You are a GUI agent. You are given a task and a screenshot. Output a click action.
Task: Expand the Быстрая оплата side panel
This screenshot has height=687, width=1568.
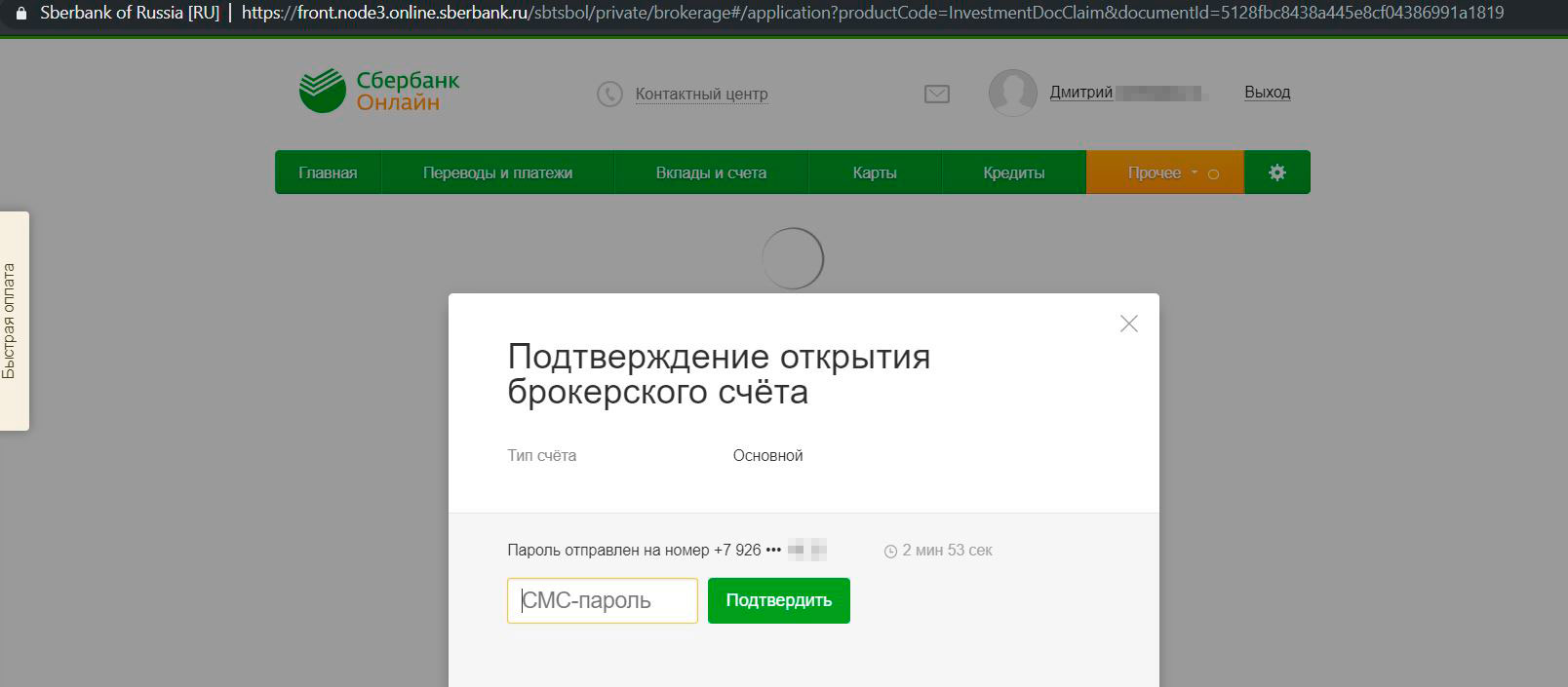tap(14, 321)
